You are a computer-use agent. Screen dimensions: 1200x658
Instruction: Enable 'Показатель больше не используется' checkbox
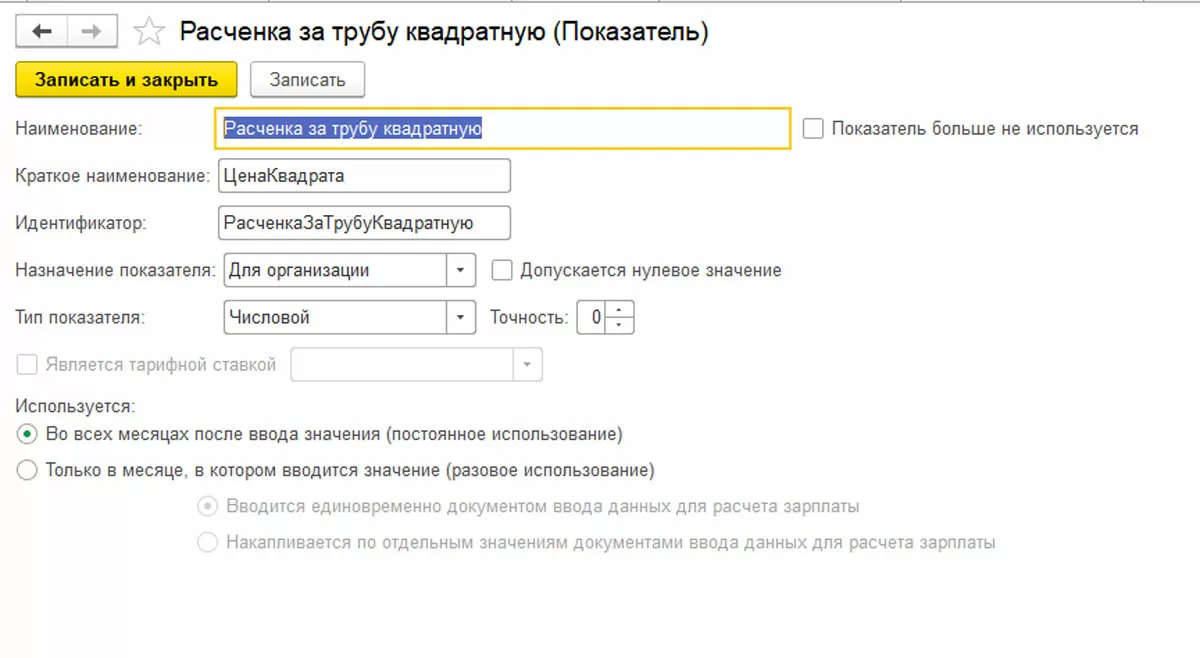[813, 129]
